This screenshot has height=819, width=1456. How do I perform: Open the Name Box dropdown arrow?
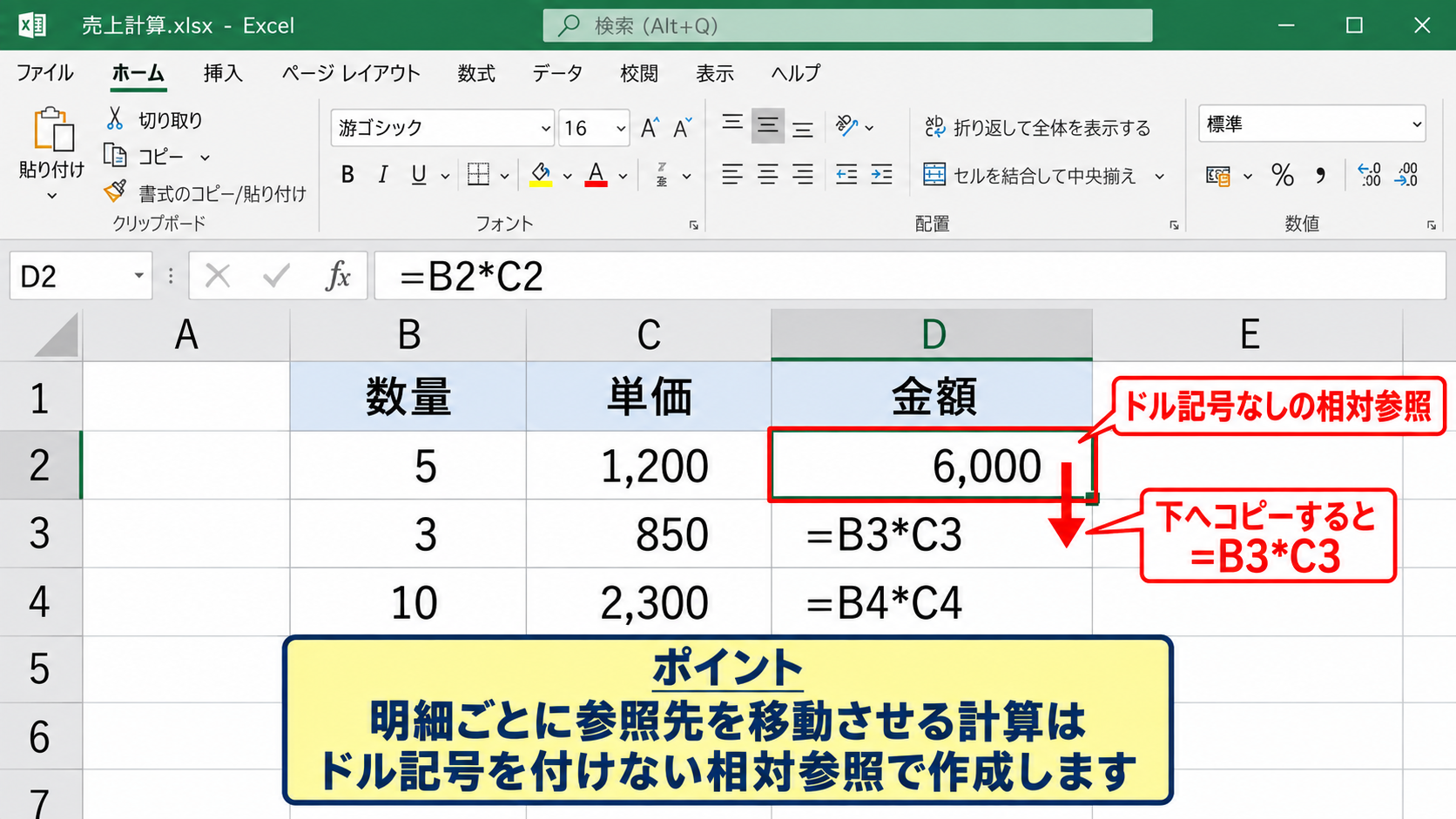pos(138,276)
